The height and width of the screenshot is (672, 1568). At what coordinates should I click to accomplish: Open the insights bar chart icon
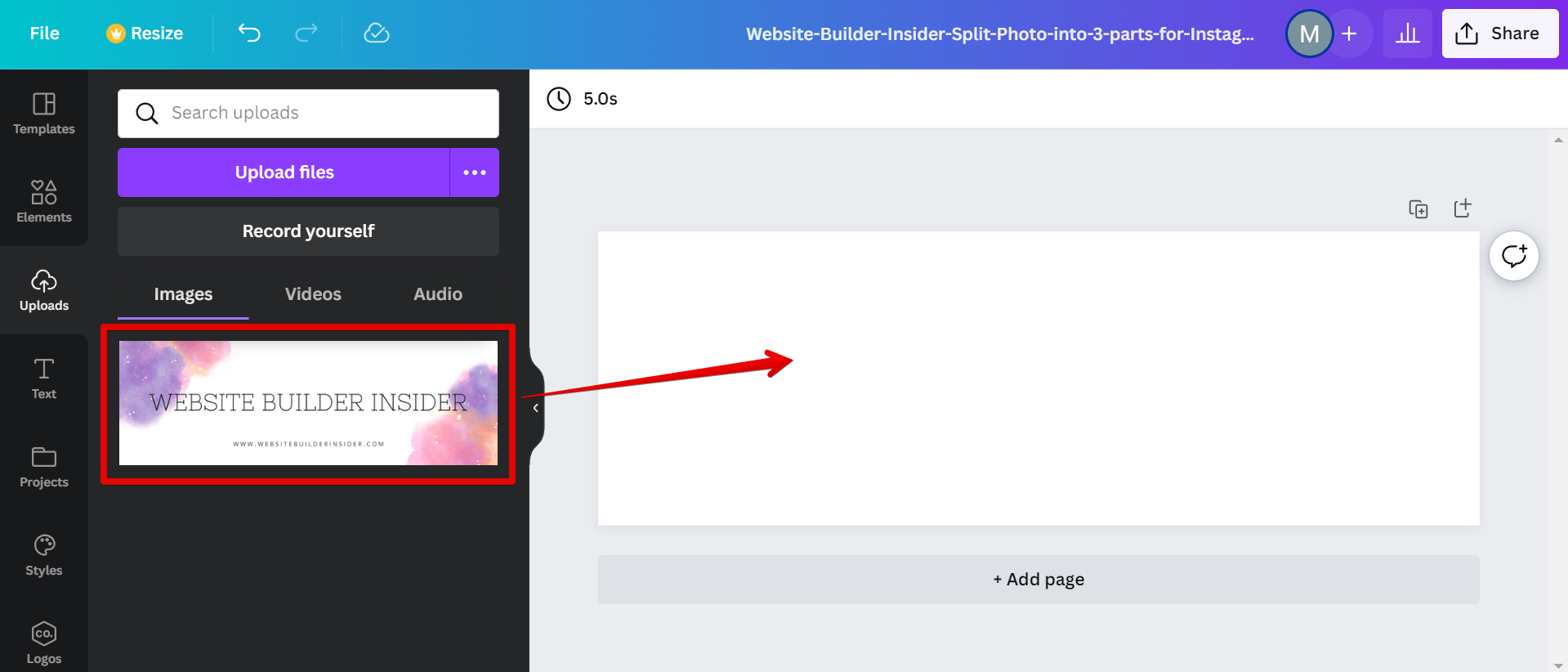point(1407,34)
